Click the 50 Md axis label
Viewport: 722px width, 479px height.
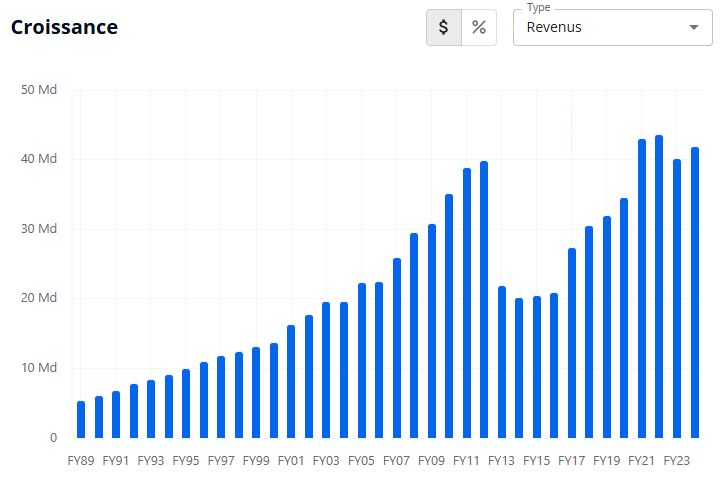click(x=39, y=90)
